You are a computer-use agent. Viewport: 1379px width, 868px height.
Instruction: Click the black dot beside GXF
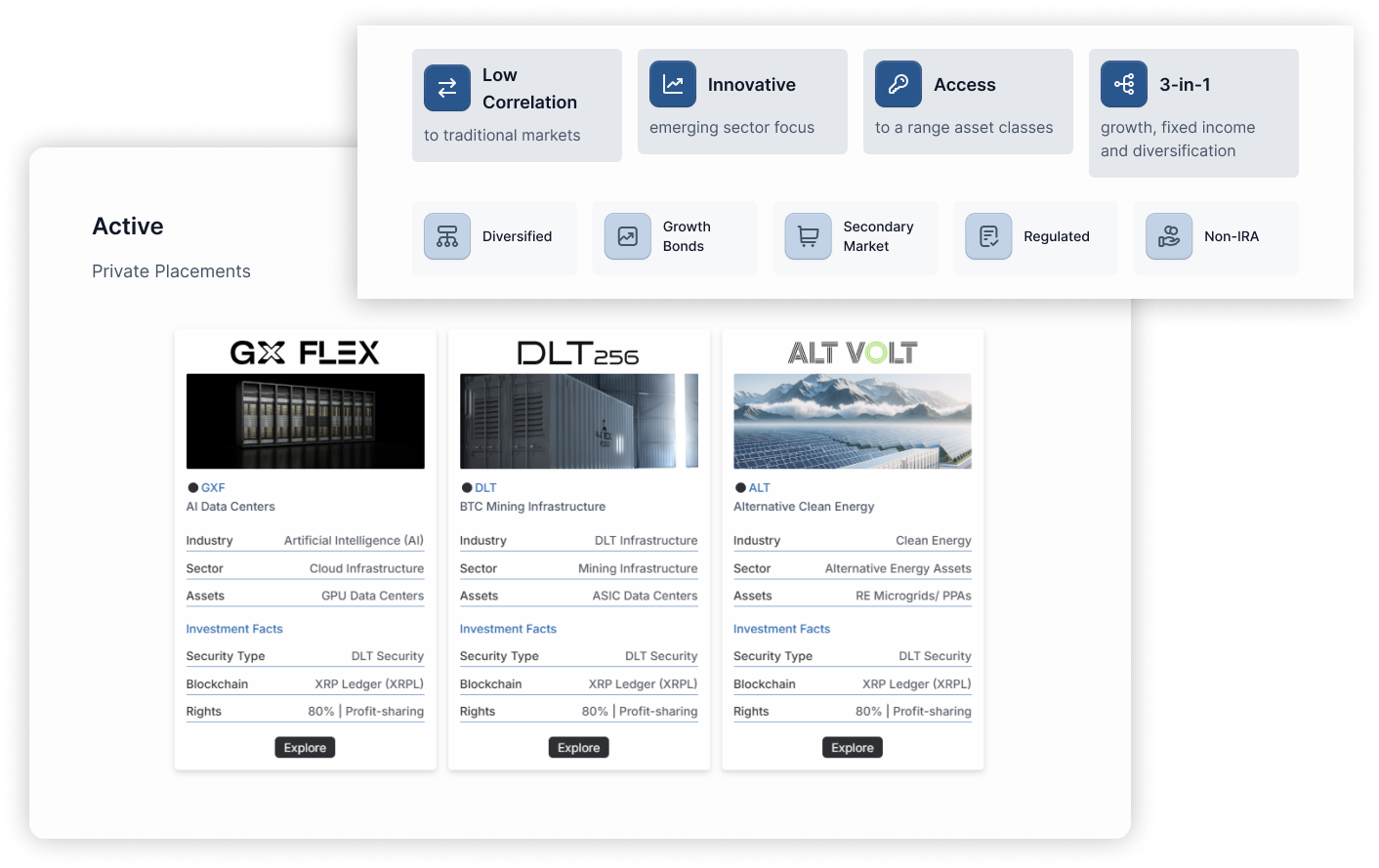pos(193,488)
